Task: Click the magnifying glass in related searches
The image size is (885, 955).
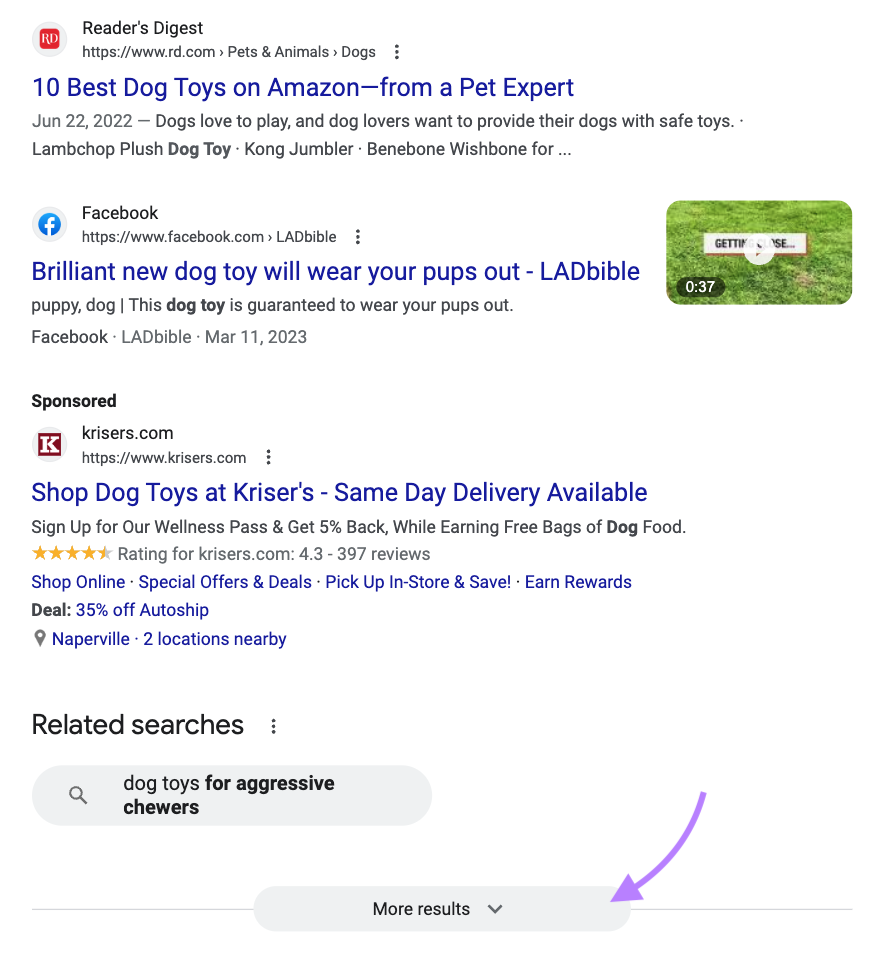Action: point(78,795)
